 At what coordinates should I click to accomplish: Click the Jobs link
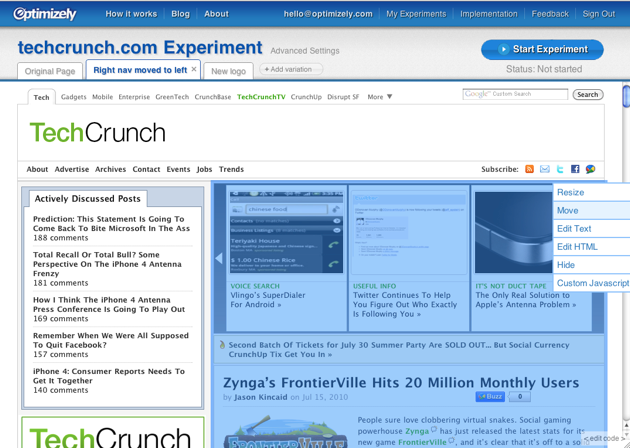point(204,169)
